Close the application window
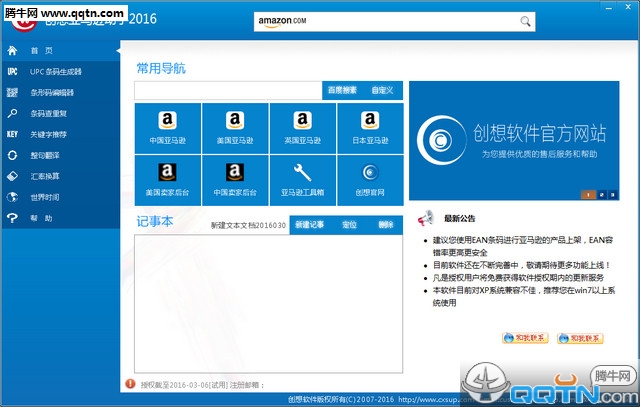 pyautogui.click(x=628, y=7)
